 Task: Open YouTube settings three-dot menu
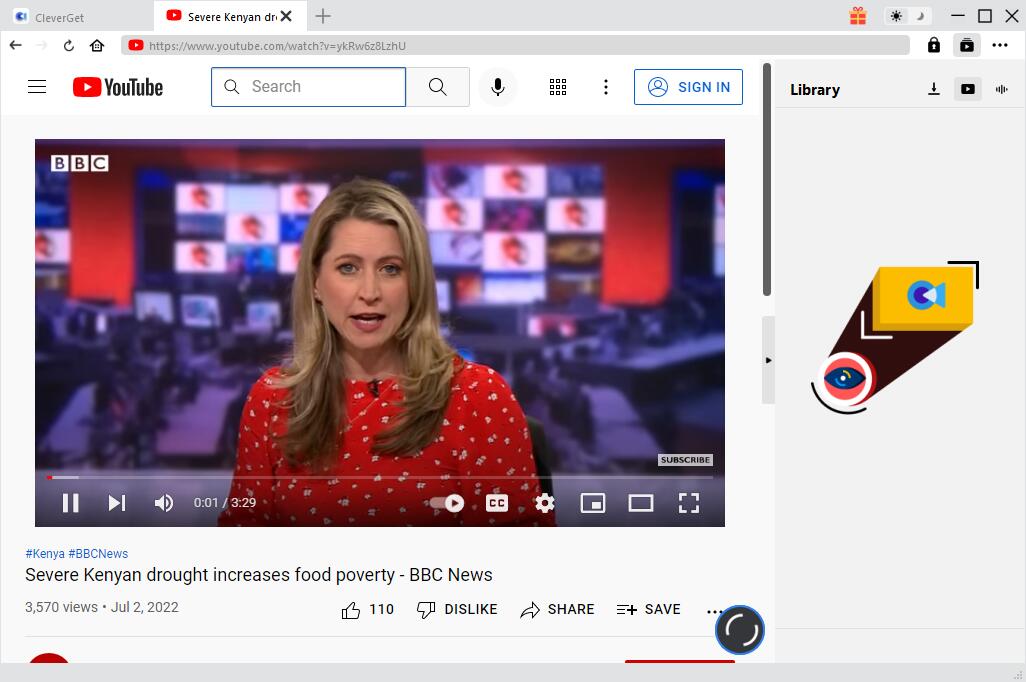coord(605,87)
